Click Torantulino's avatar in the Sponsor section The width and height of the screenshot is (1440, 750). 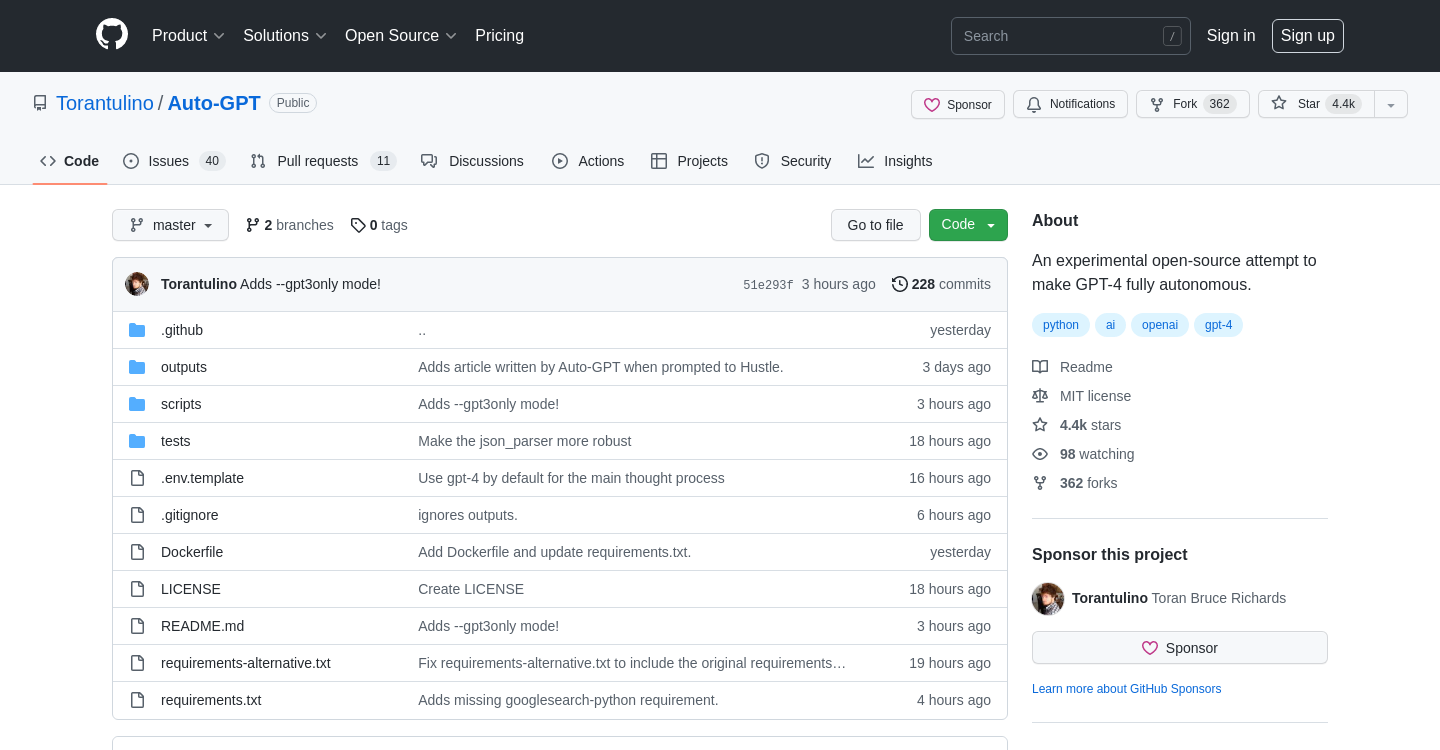(x=1048, y=598)
